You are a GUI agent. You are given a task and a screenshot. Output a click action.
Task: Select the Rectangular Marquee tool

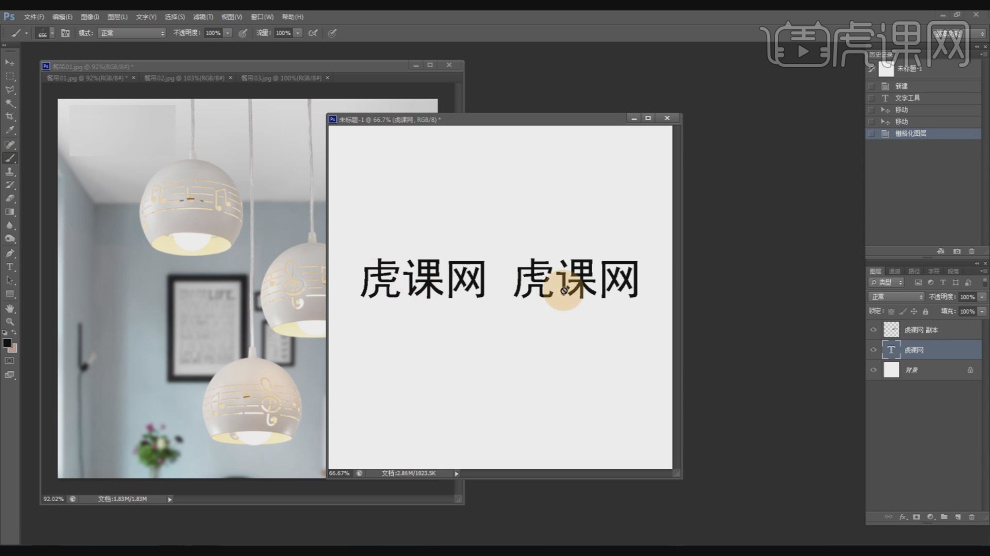coord(9,76)
